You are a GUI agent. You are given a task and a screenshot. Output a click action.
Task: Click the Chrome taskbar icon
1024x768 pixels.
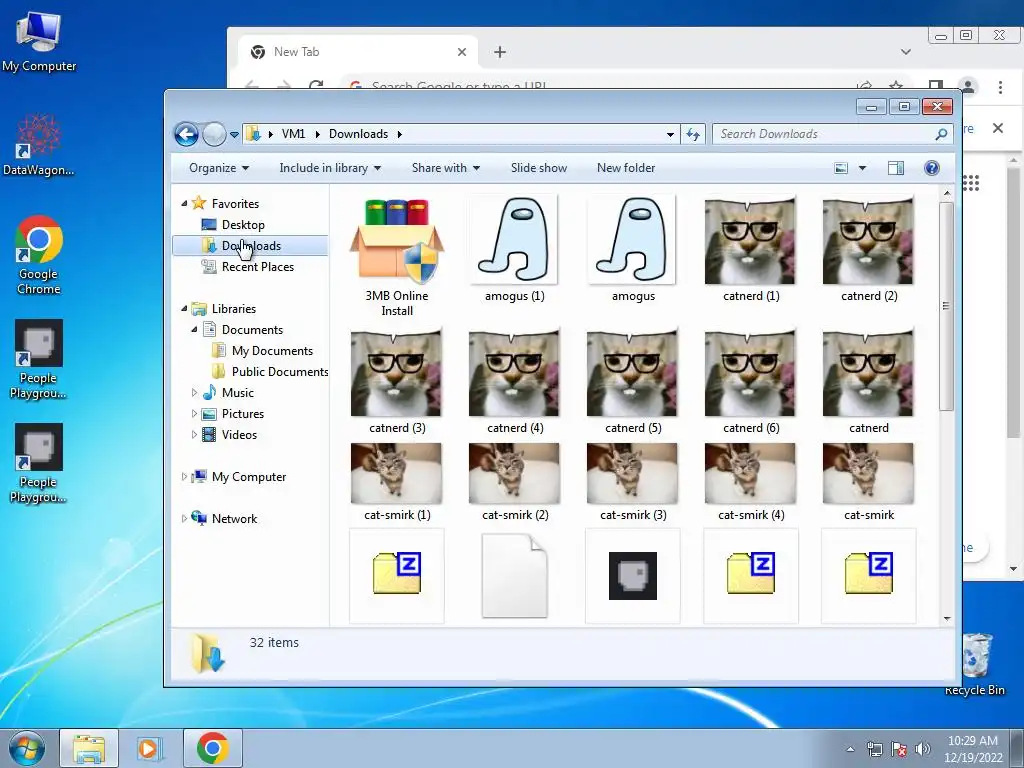click(x=212, y=748)
